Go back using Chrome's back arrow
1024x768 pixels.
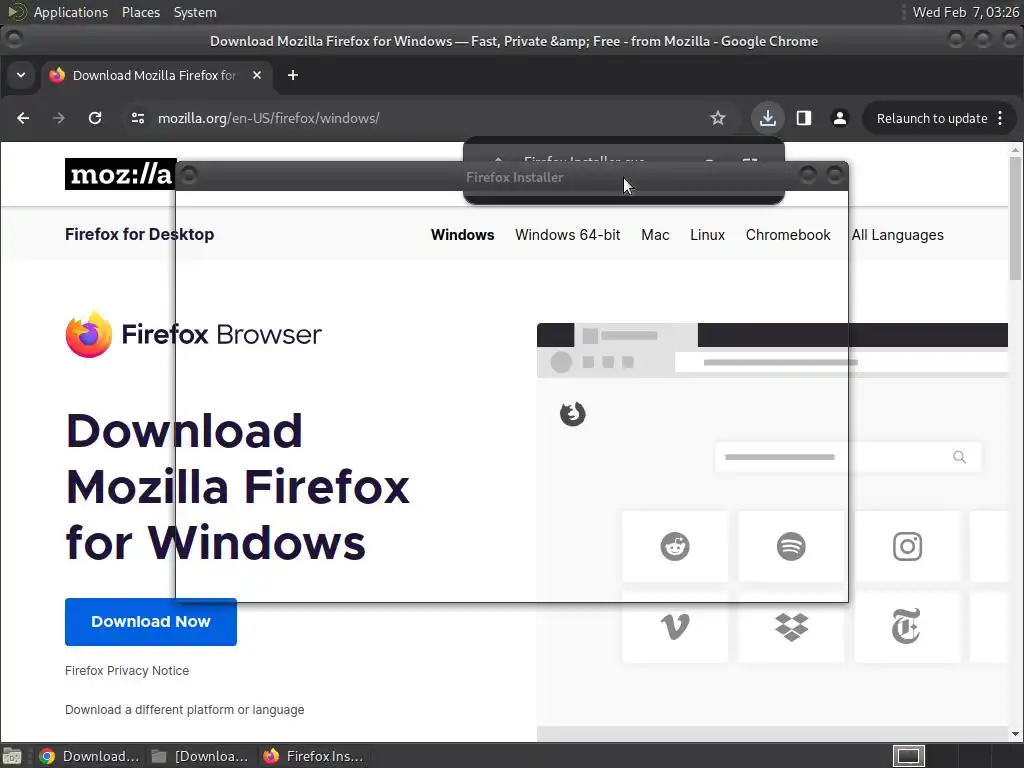tap(23, 118)
